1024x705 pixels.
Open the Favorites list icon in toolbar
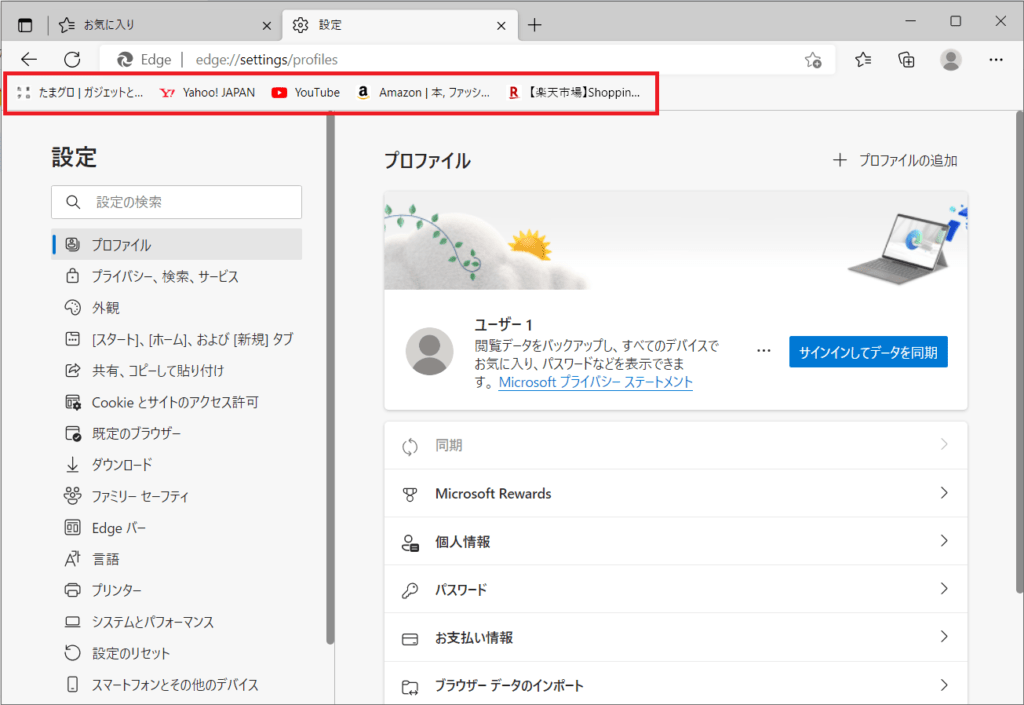863,60
